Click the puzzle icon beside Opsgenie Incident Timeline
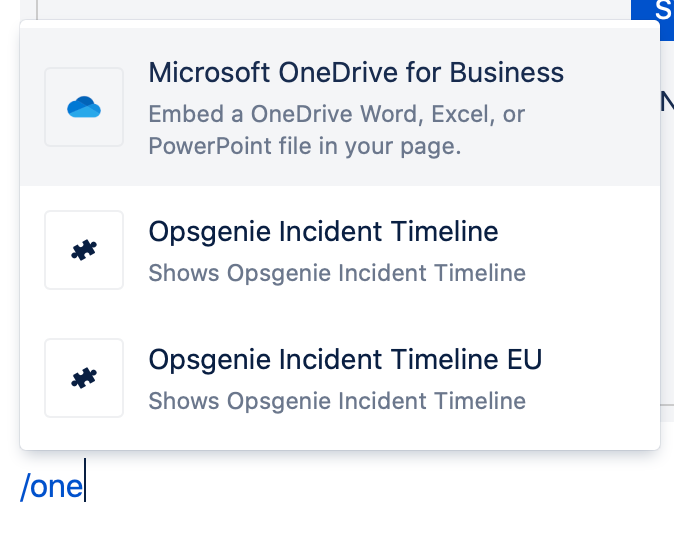The image size is (674, 536). click(x=84, y=250)
